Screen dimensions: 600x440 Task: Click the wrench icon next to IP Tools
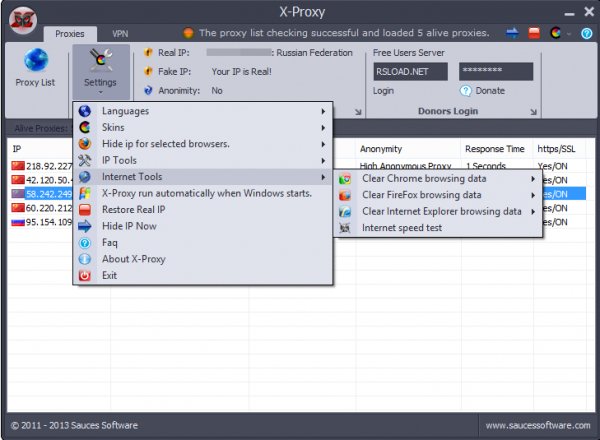pos(85,160)
